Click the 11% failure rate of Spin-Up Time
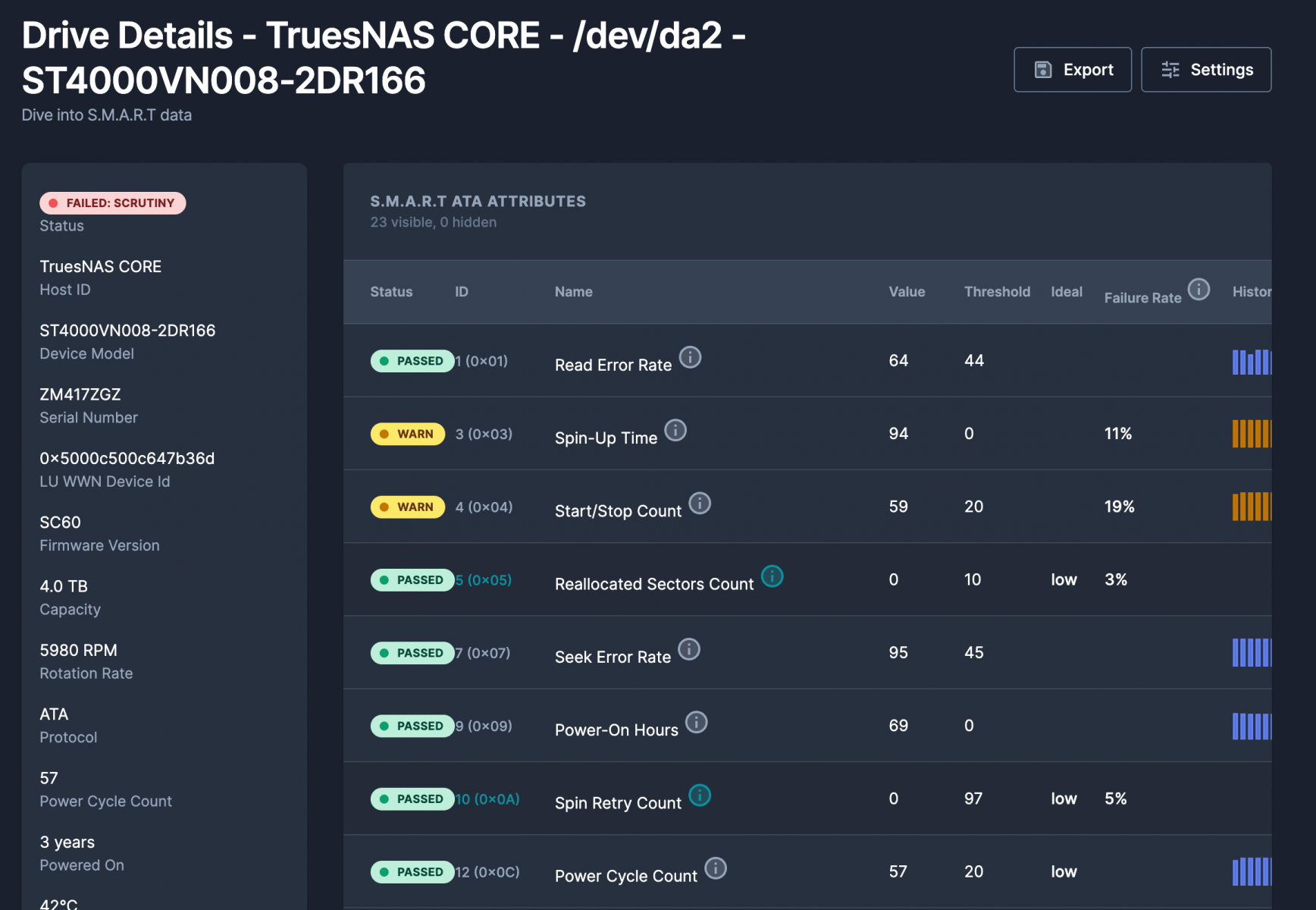This screenshot has height=910, width=1316. pyautogui.click(x=1117, y=434)
